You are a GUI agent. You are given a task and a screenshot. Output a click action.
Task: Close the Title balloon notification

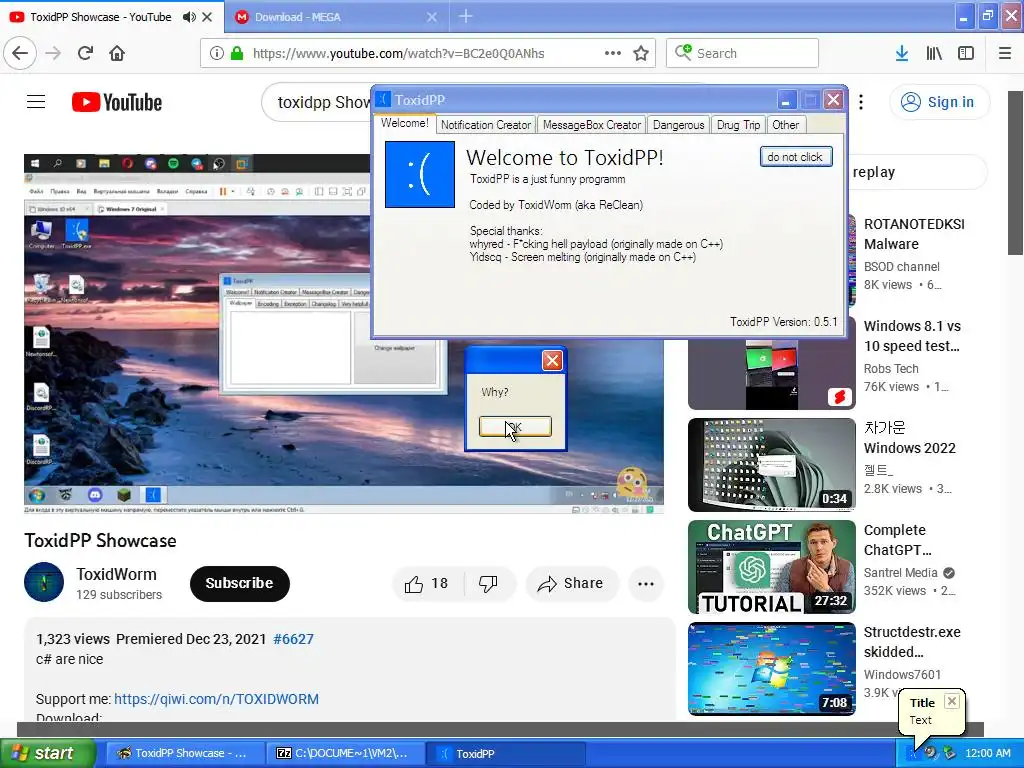(x=952, y=701)
